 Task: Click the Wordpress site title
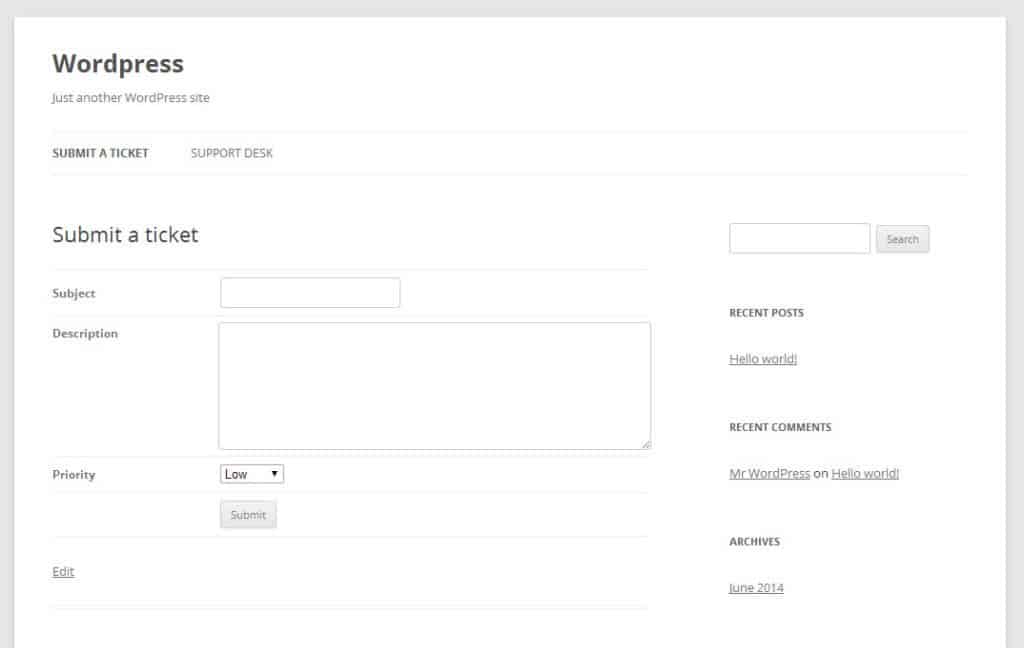tap(118, 63)
